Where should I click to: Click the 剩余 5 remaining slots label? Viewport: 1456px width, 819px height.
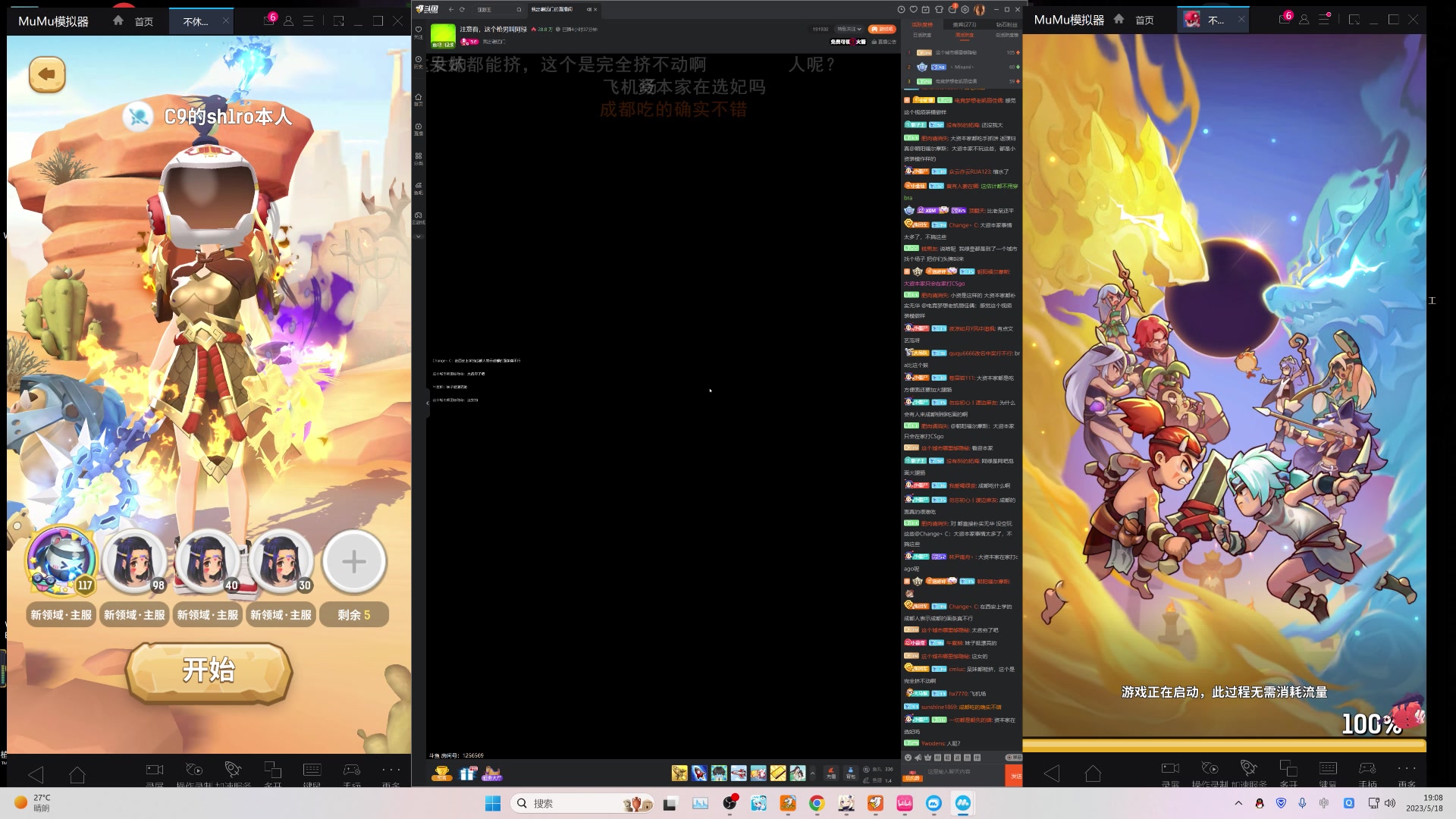pyautogui.click(x=354, y=615)
